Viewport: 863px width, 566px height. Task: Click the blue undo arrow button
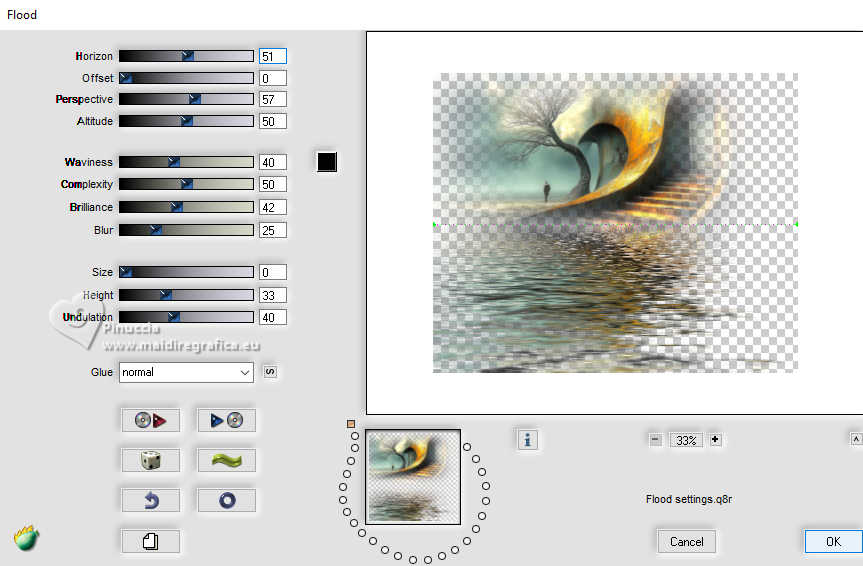point(150,500)
